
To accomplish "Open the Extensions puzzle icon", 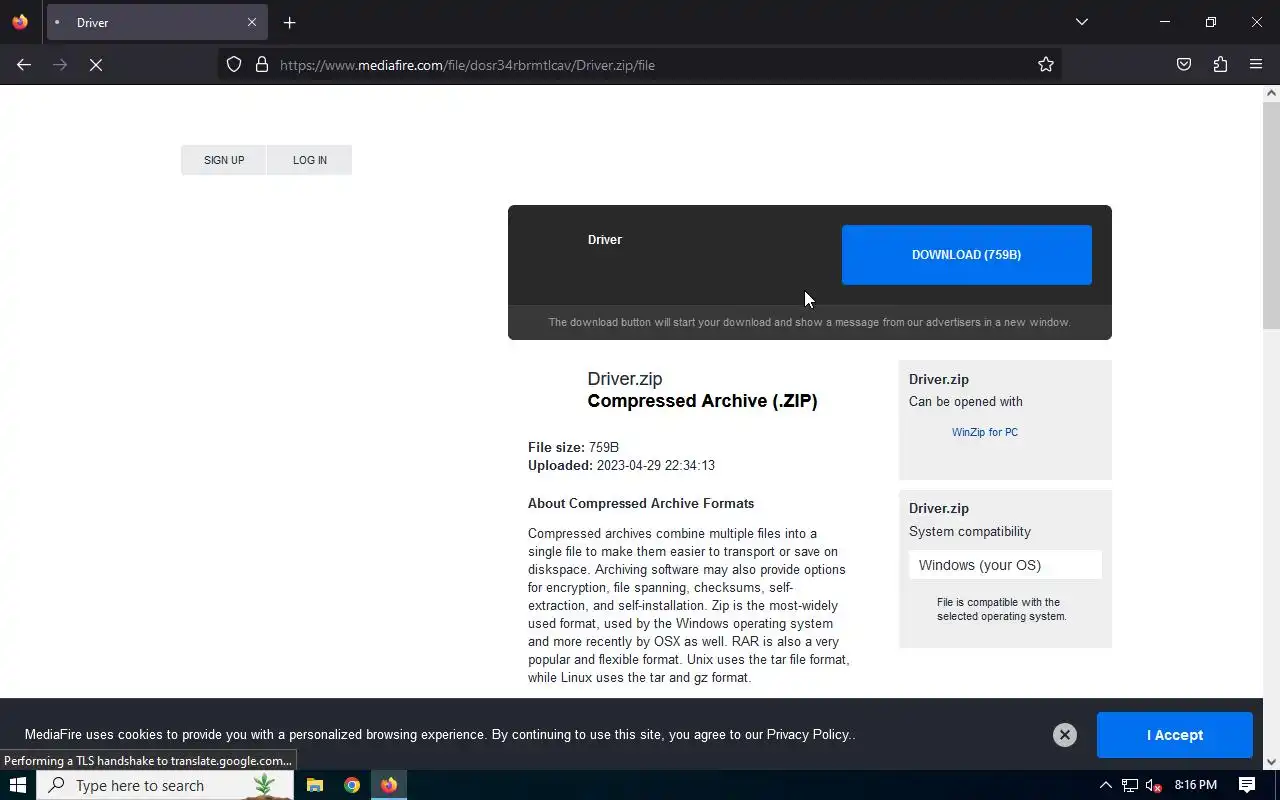I will point(1220,65).
